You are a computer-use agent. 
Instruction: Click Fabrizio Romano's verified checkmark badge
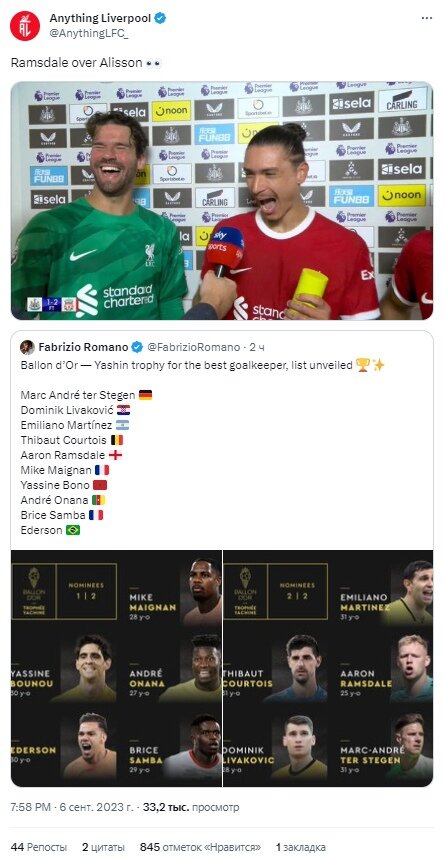point(137,347)
